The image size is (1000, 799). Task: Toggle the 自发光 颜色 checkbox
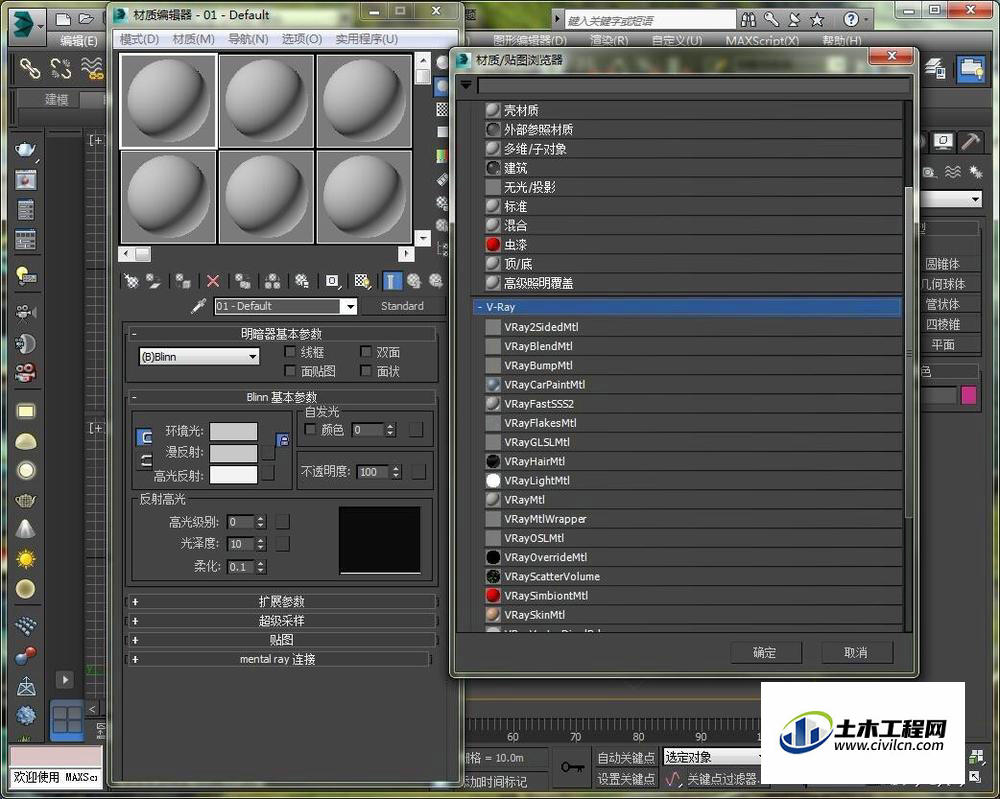311,430
